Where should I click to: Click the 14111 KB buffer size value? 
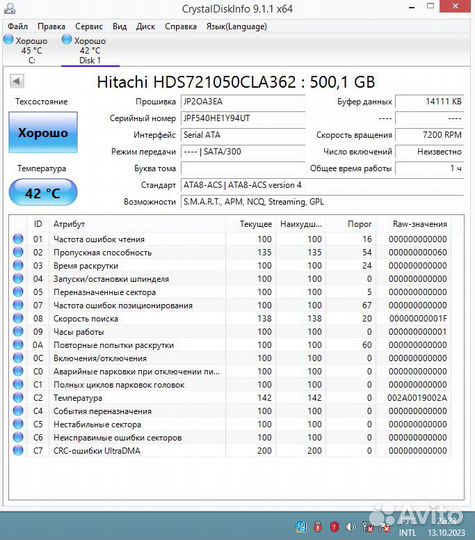click(x=430, y=102)
